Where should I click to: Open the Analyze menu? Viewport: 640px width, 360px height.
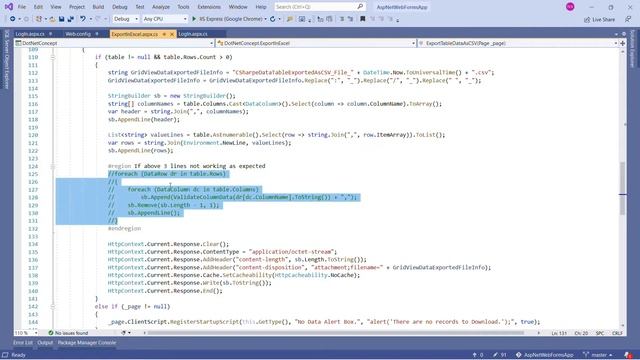(x=161, y=7)
